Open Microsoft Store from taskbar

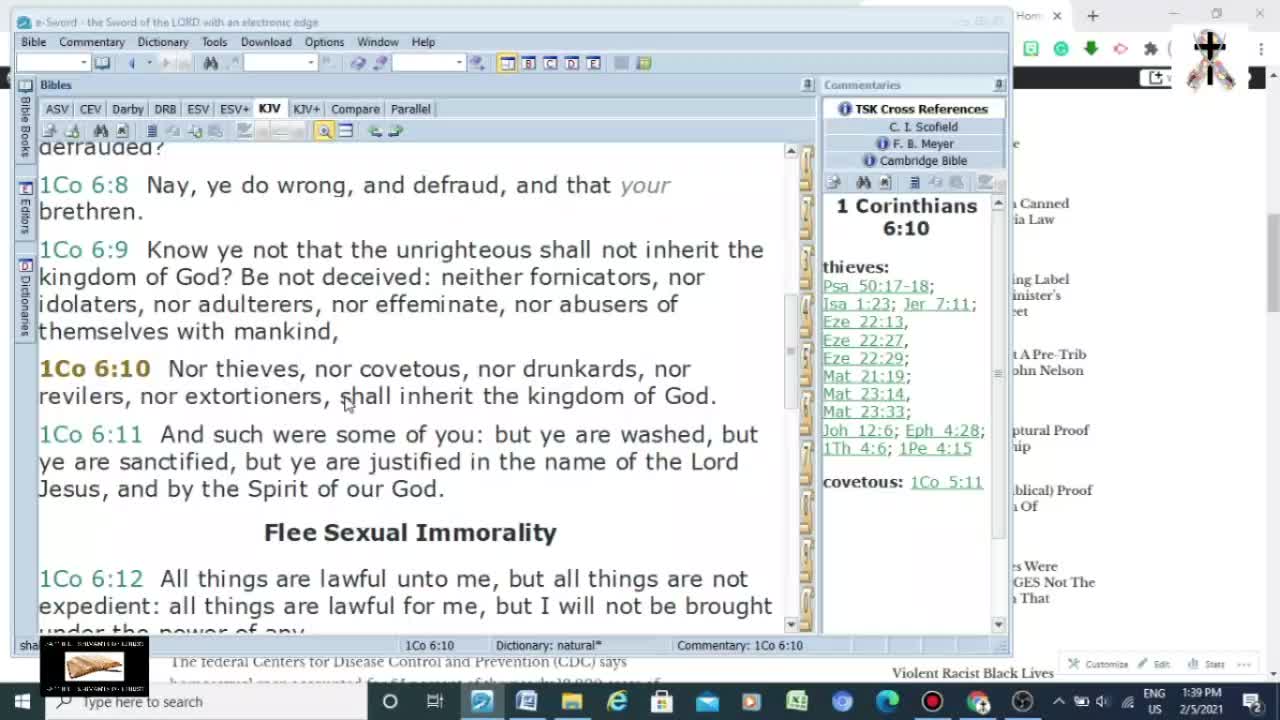(x=662, y=702)
